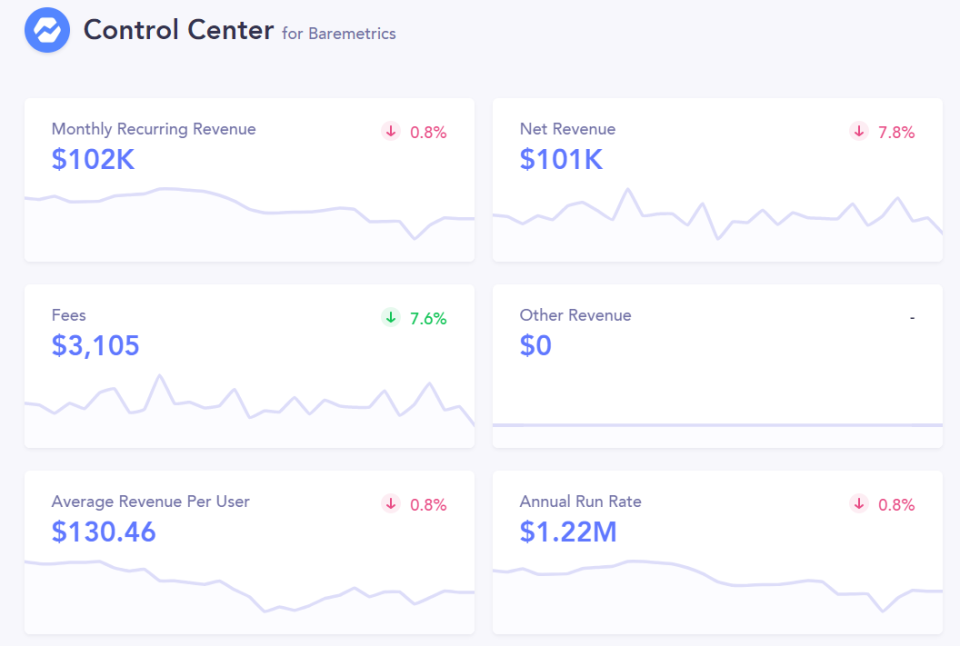Image resolution: width=960 pixels, height=646 pixels.
Task: Click the Average Revenue Per User trend line
Action: pyautogui.click(x=250, y=590)
